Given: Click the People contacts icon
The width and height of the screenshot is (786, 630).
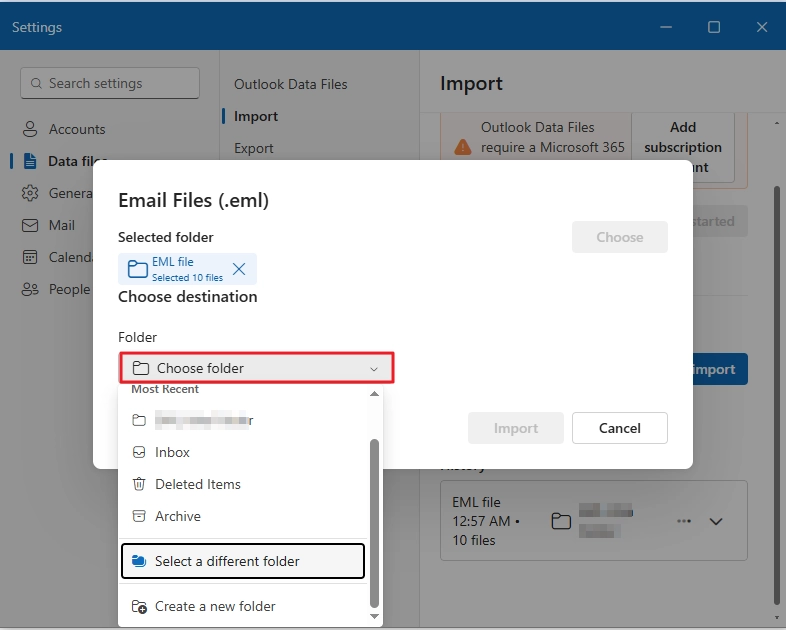Looking at the screenshot, I should point(30,290).
